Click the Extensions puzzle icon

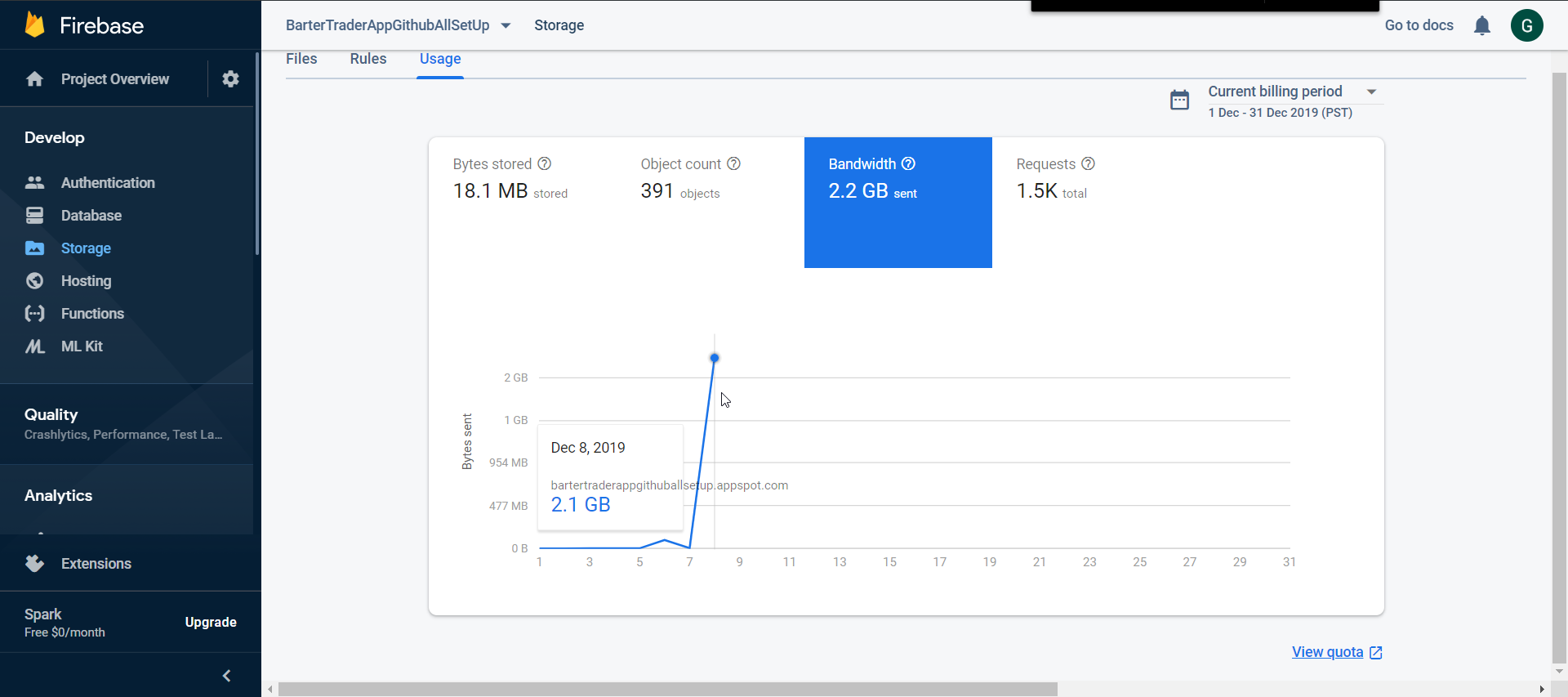(x=34, y=564)
